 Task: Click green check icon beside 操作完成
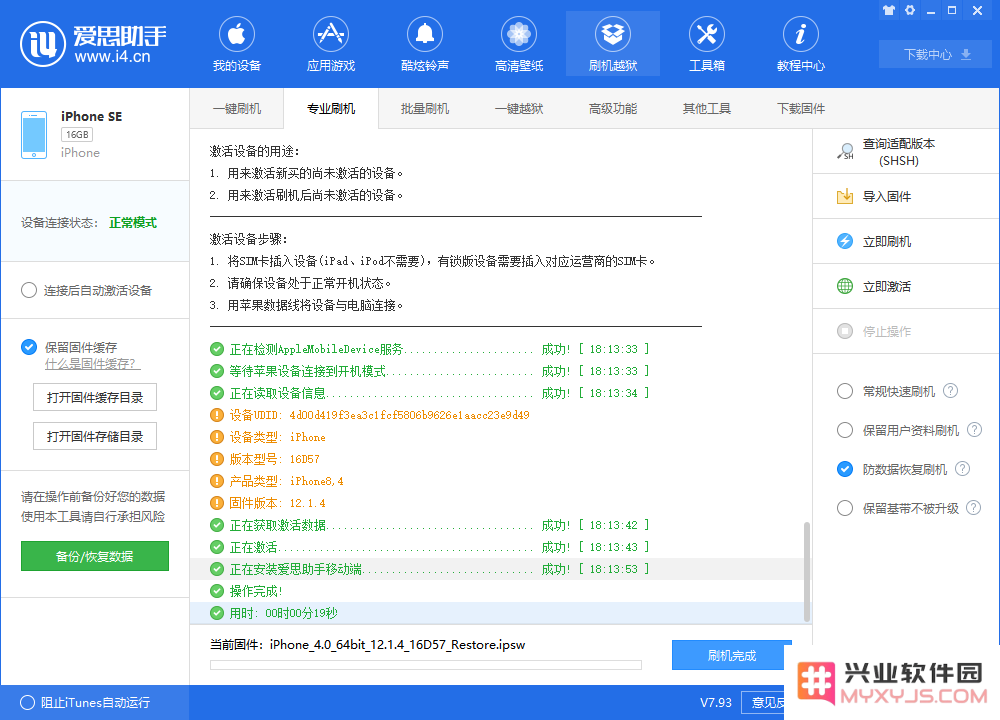(x=217, y=591)
